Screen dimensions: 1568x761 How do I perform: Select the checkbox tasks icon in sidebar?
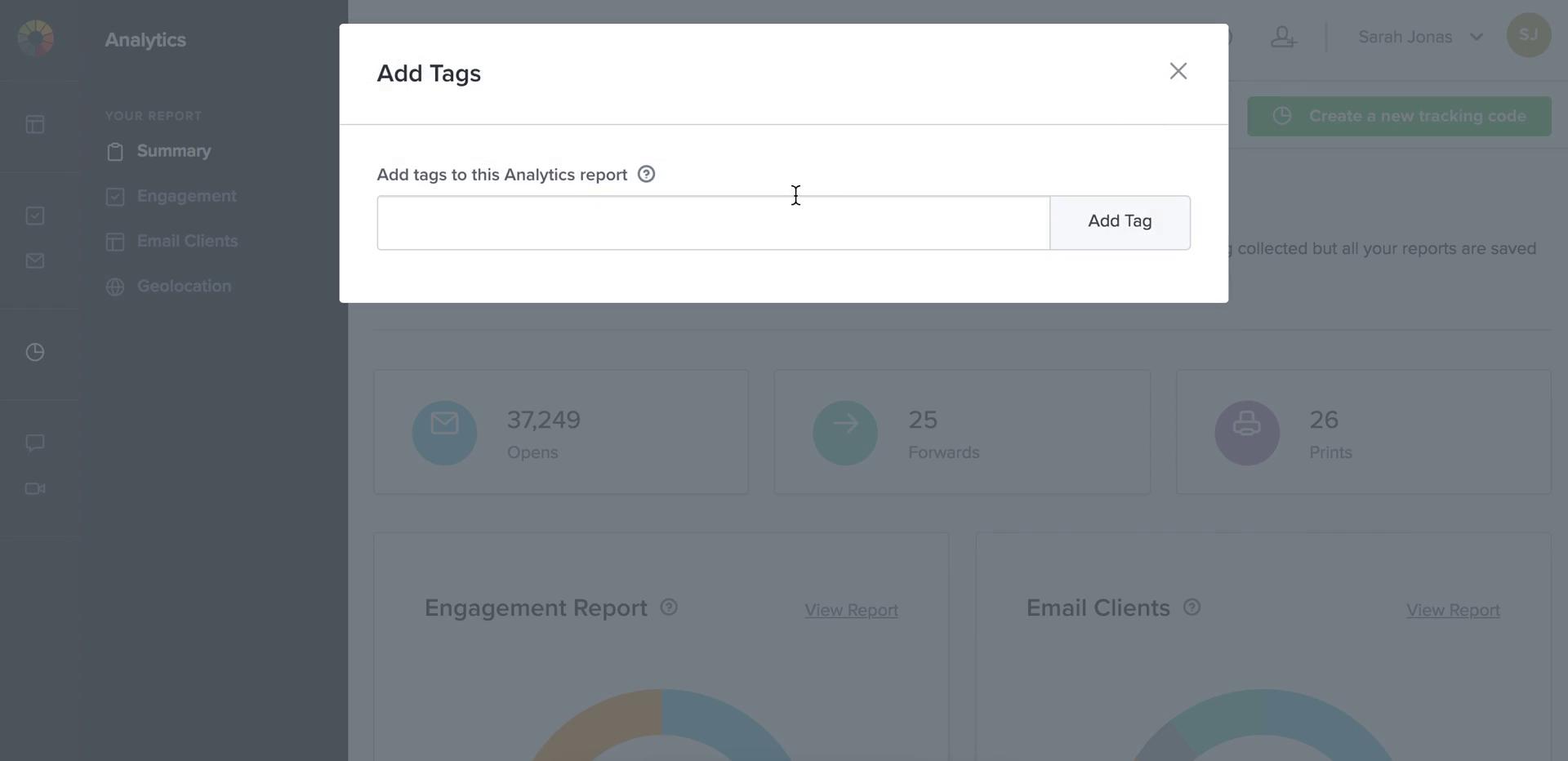pos(34,215)
